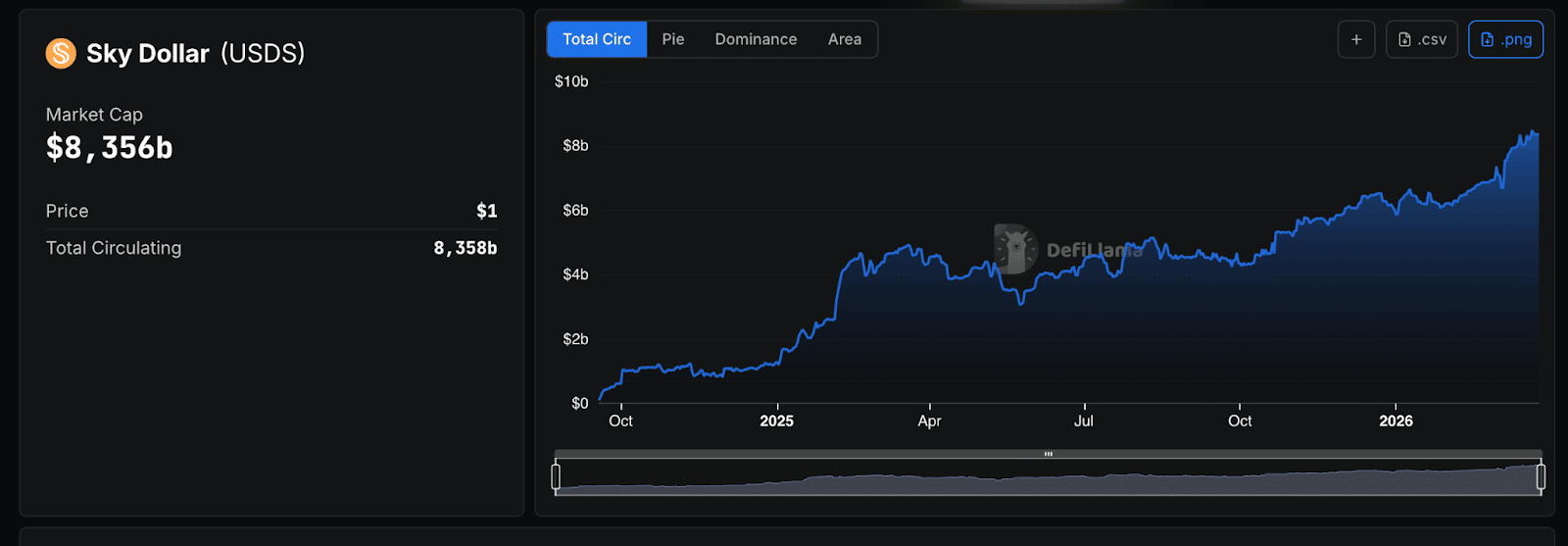
Task: Switch to the Area chart tab
Action: point(845,39)
